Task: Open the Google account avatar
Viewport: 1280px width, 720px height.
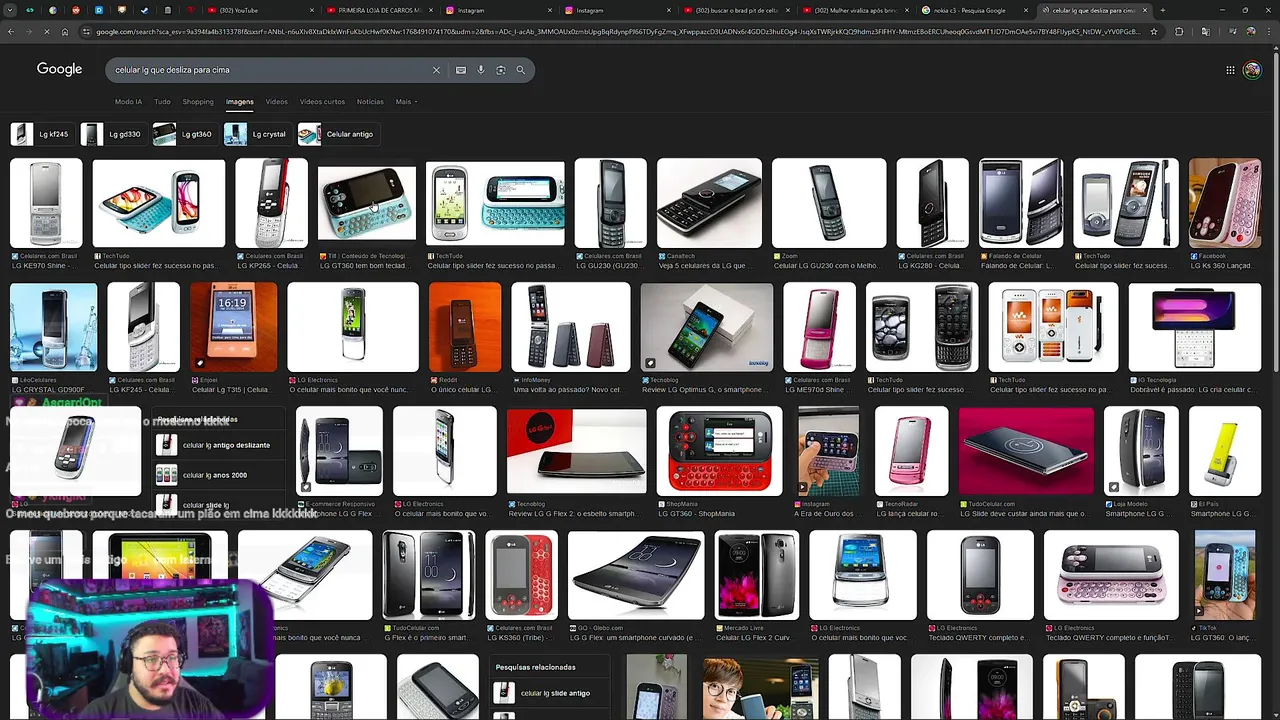Action: pos(1252,70)
